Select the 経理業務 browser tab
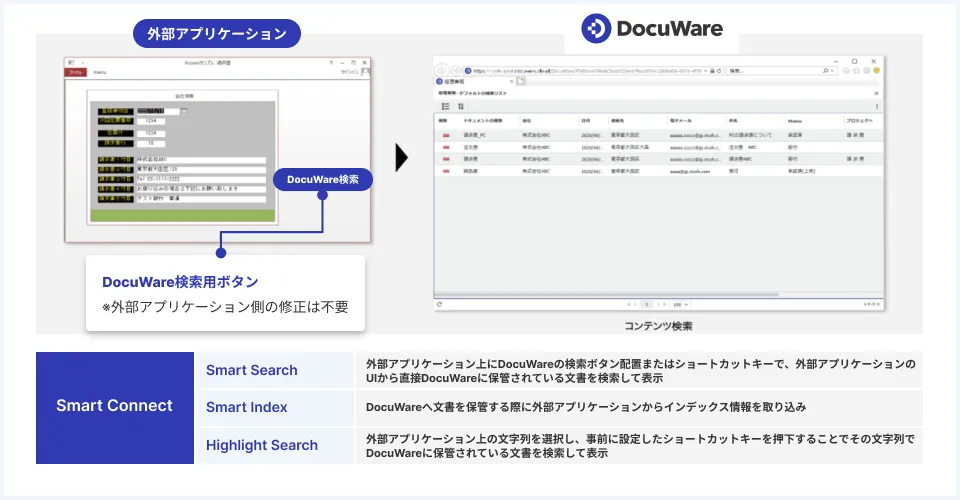The image size is (960, 500). [x=473, y=81]
